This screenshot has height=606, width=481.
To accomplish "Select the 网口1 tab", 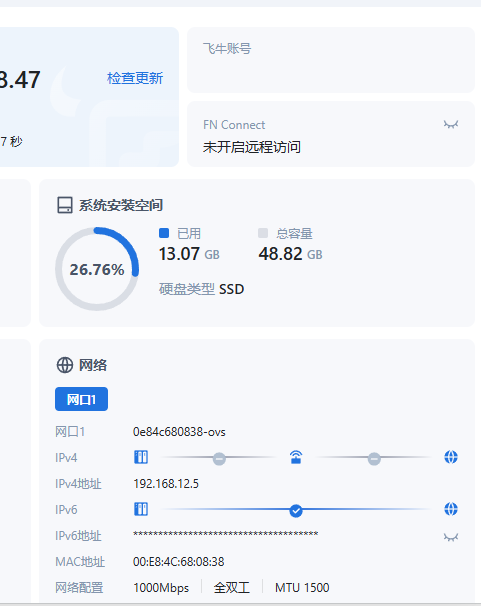I will 82,399.
